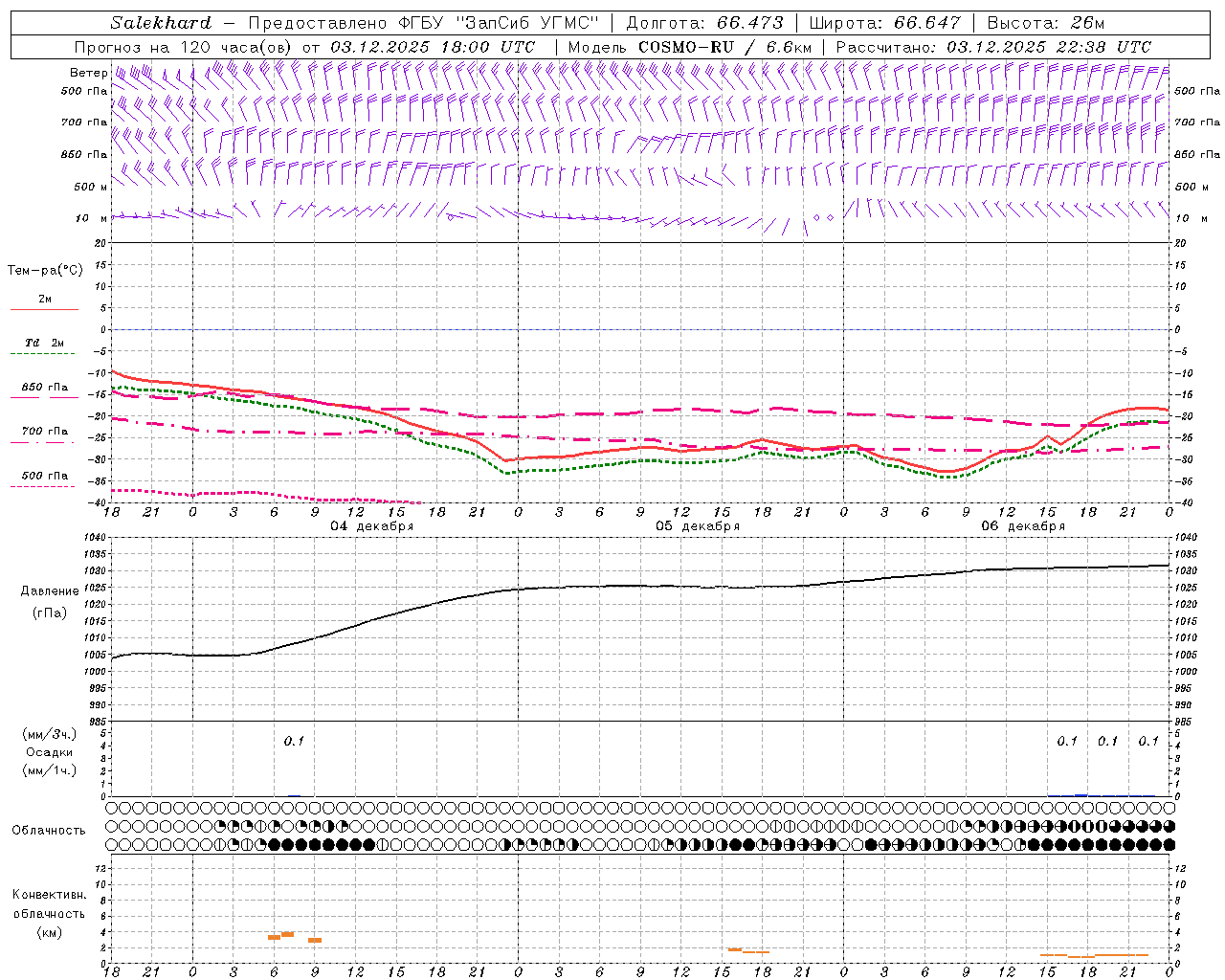Select the 06 декабря date label
Screen dimensions: 1225x980
(x=1022, y=526)
